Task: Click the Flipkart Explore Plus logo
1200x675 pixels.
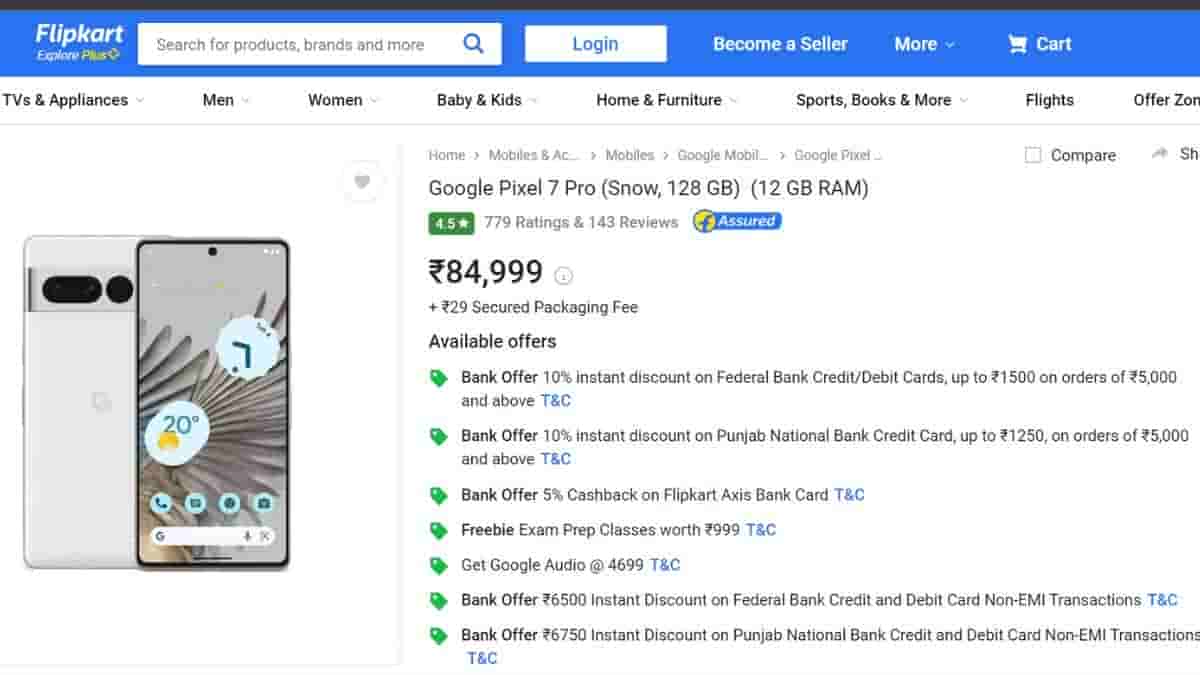Action: pyautogui.click(x=78, y=42)
